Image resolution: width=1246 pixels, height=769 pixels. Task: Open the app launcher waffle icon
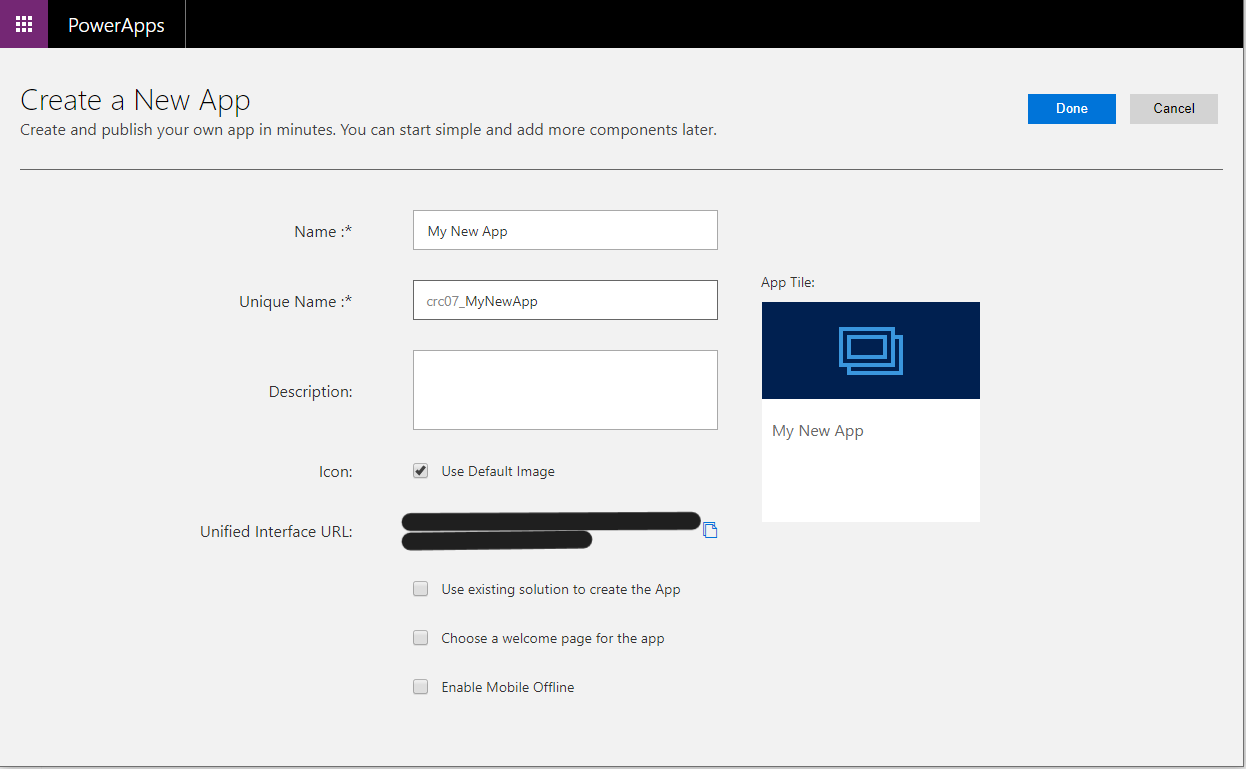coord(24,24)
